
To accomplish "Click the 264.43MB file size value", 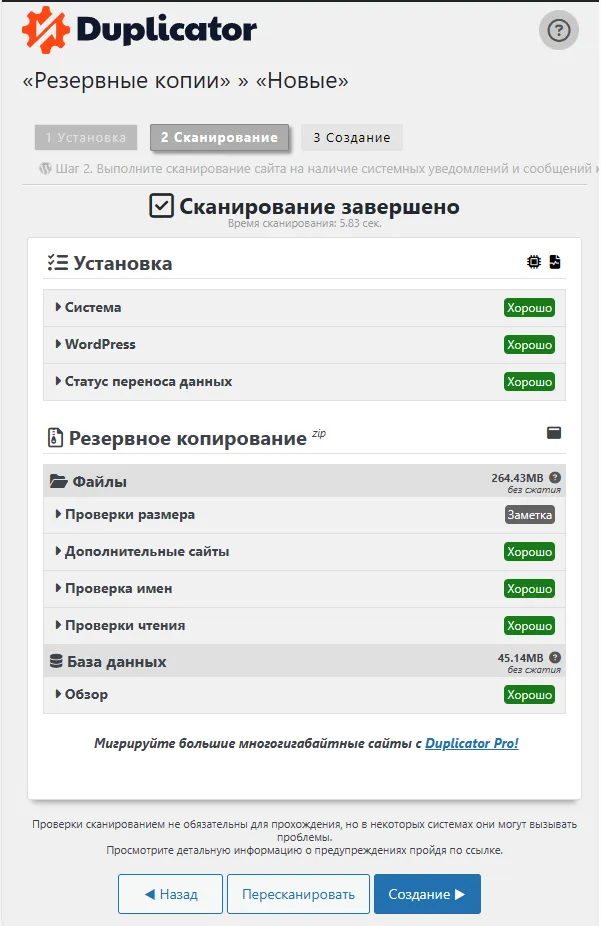I will [517, 478].
